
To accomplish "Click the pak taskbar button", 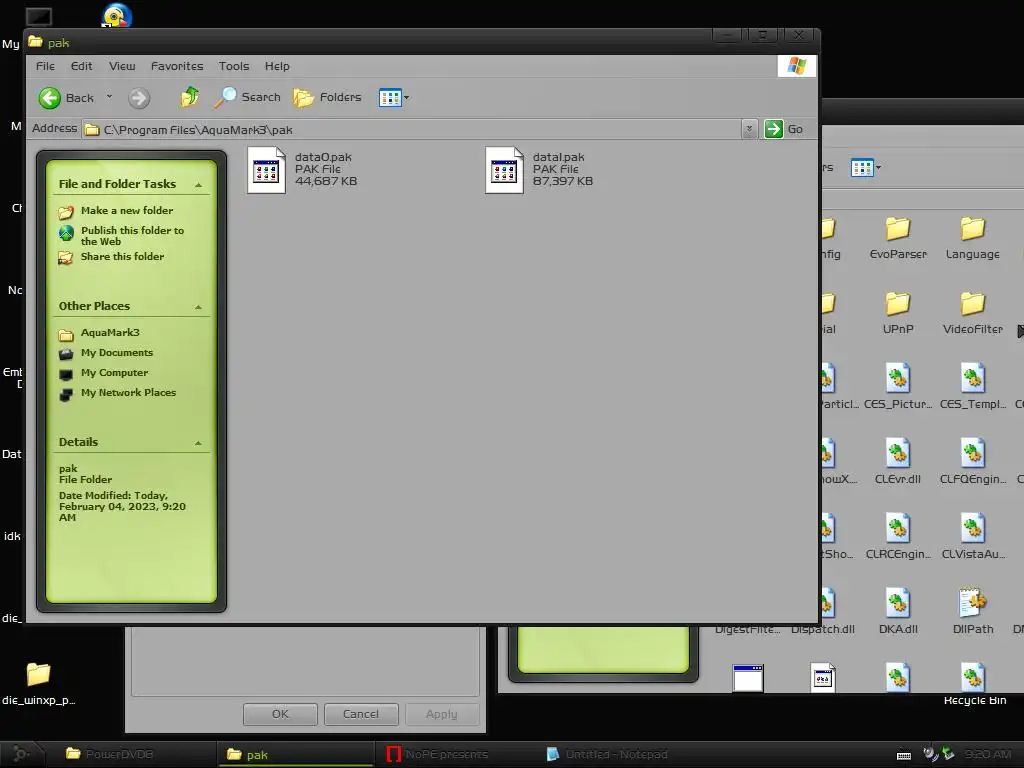I will coord(294,754).
